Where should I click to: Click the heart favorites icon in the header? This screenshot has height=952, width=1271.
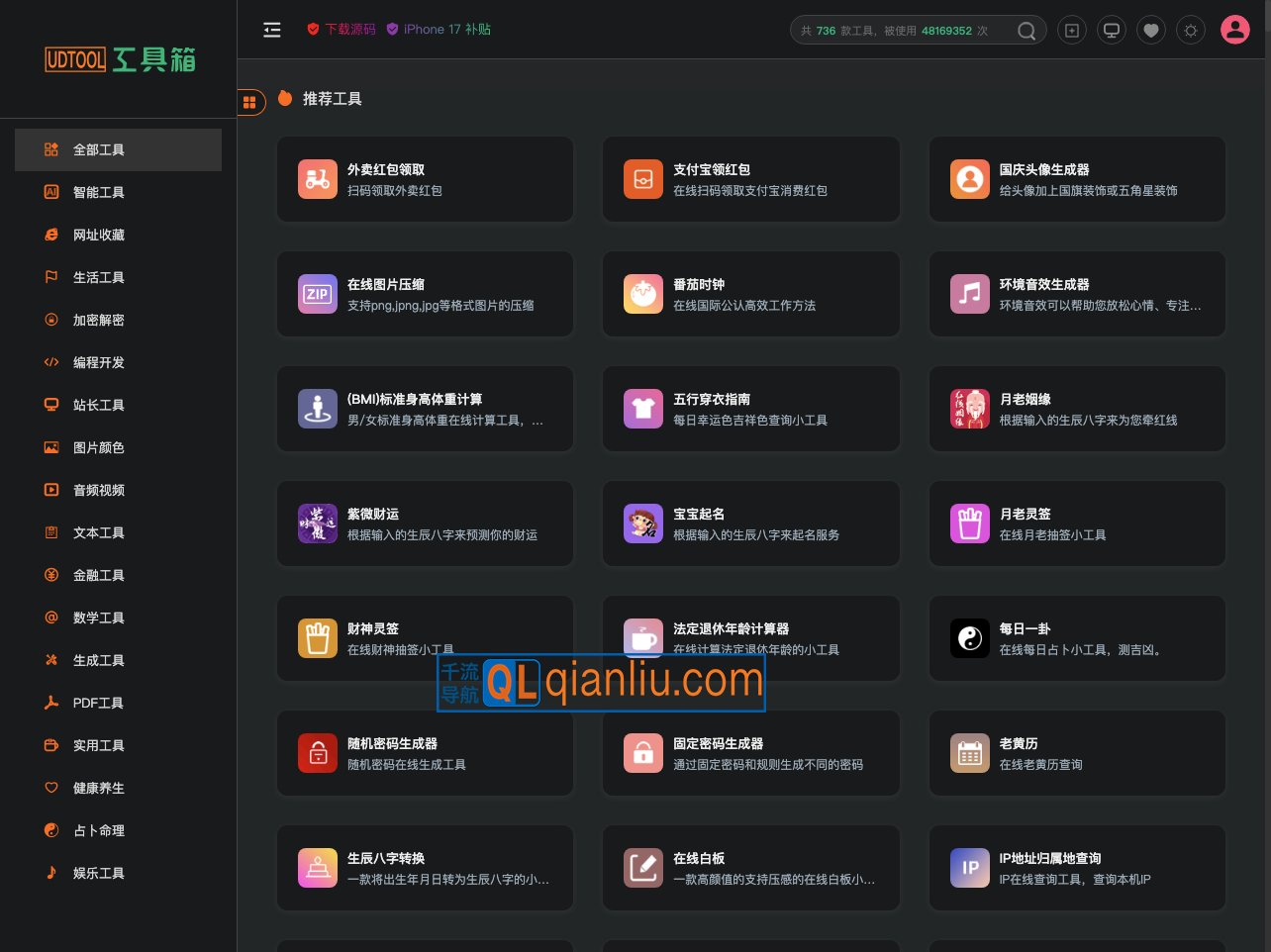[1150, 30]
